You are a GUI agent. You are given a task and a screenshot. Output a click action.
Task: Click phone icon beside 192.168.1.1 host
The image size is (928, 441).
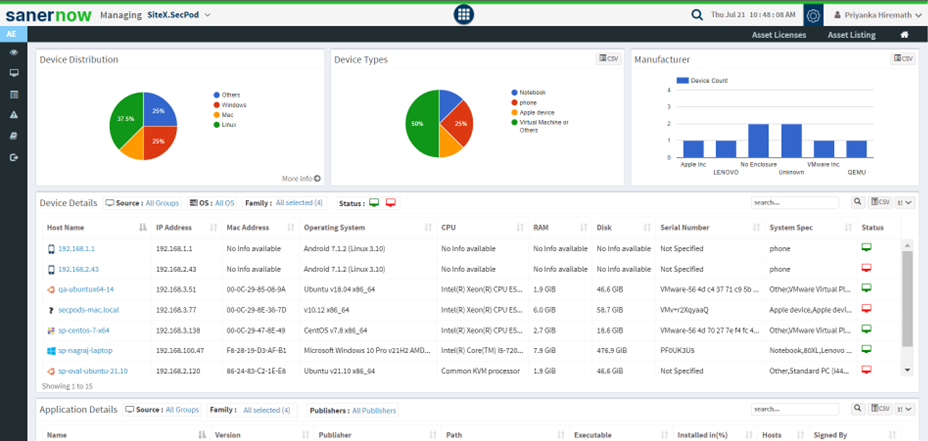[x=51, y=249]
